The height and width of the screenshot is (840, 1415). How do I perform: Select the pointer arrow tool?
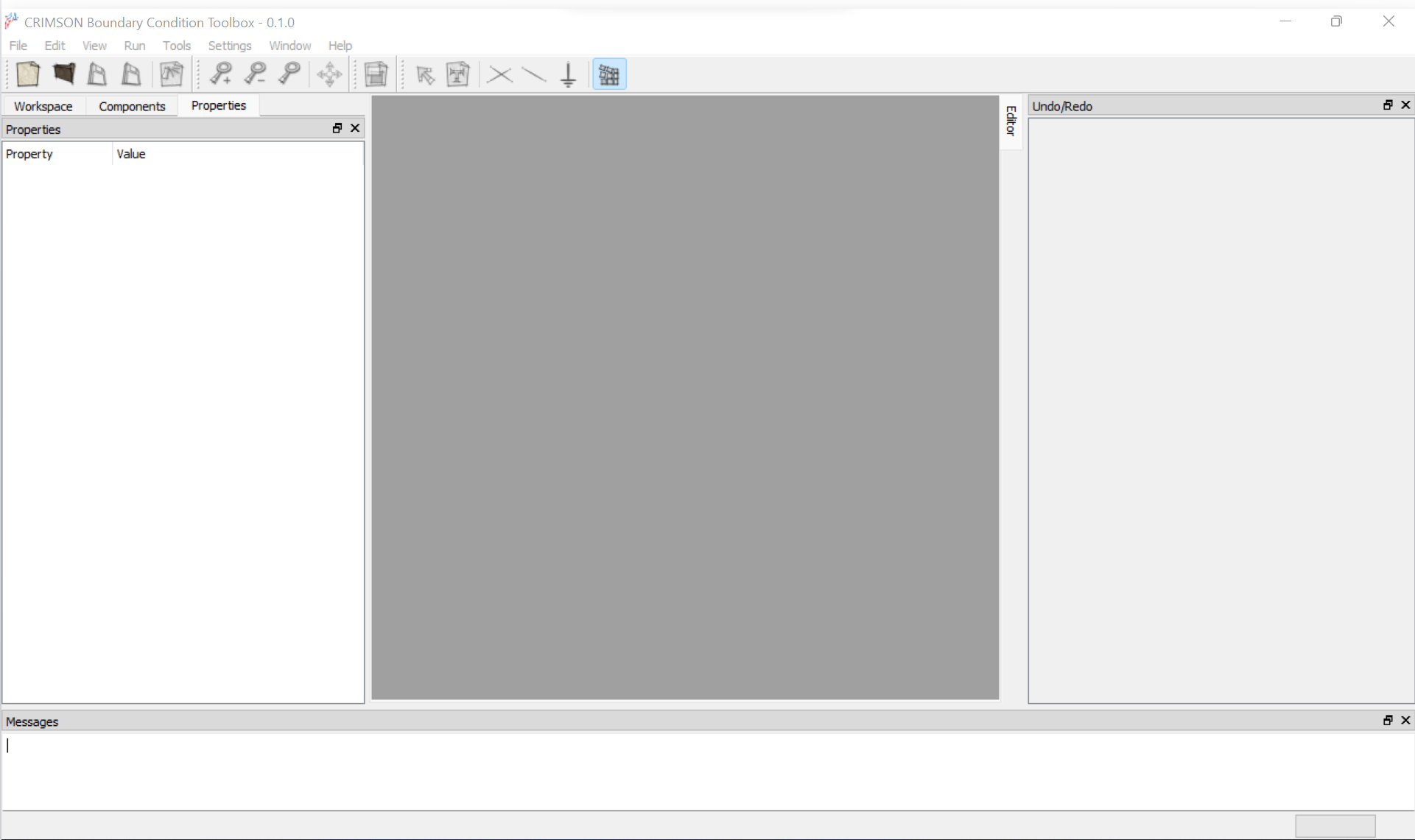coord(425,75)
